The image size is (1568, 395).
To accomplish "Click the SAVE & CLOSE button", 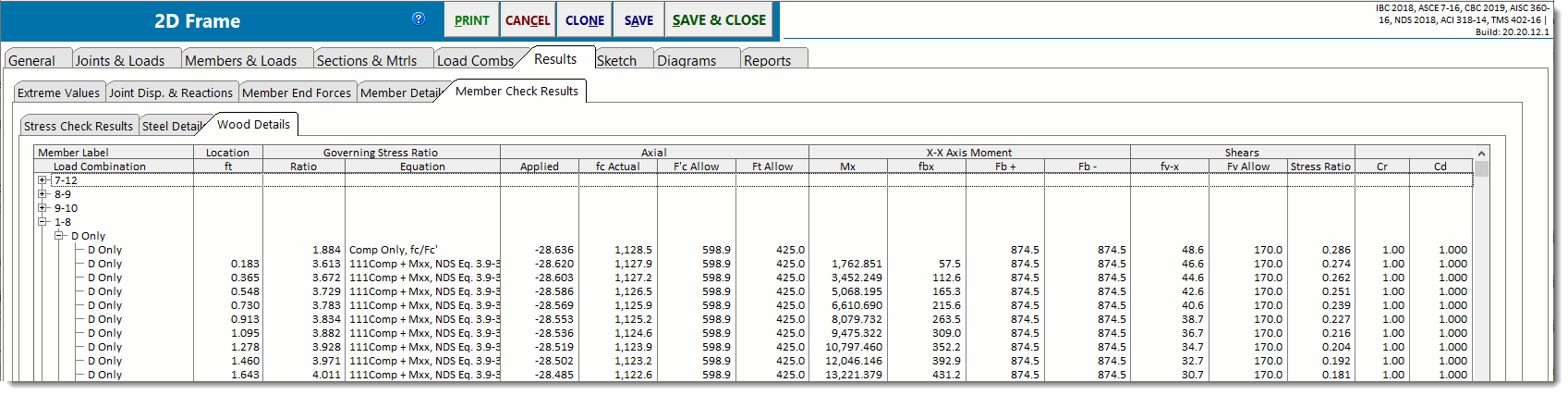I will click(x=719, y=20).
